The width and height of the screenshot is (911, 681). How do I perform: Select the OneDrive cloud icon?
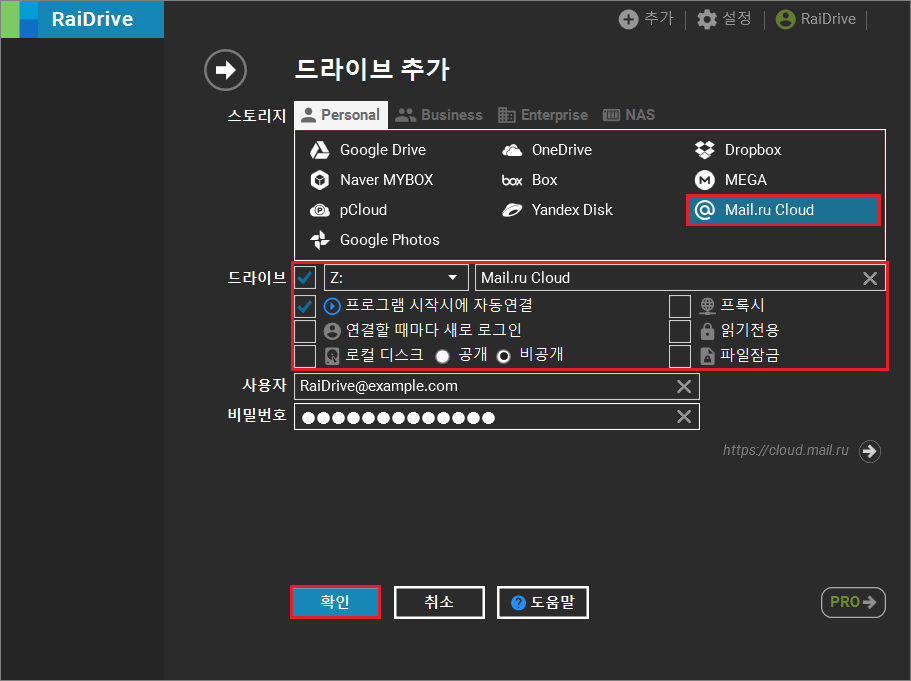[512, 150]
